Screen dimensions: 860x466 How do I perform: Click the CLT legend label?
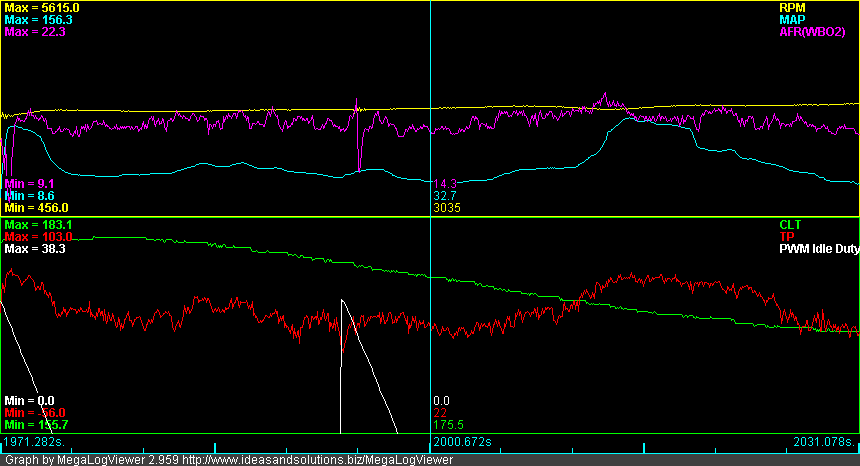(790, 225)
